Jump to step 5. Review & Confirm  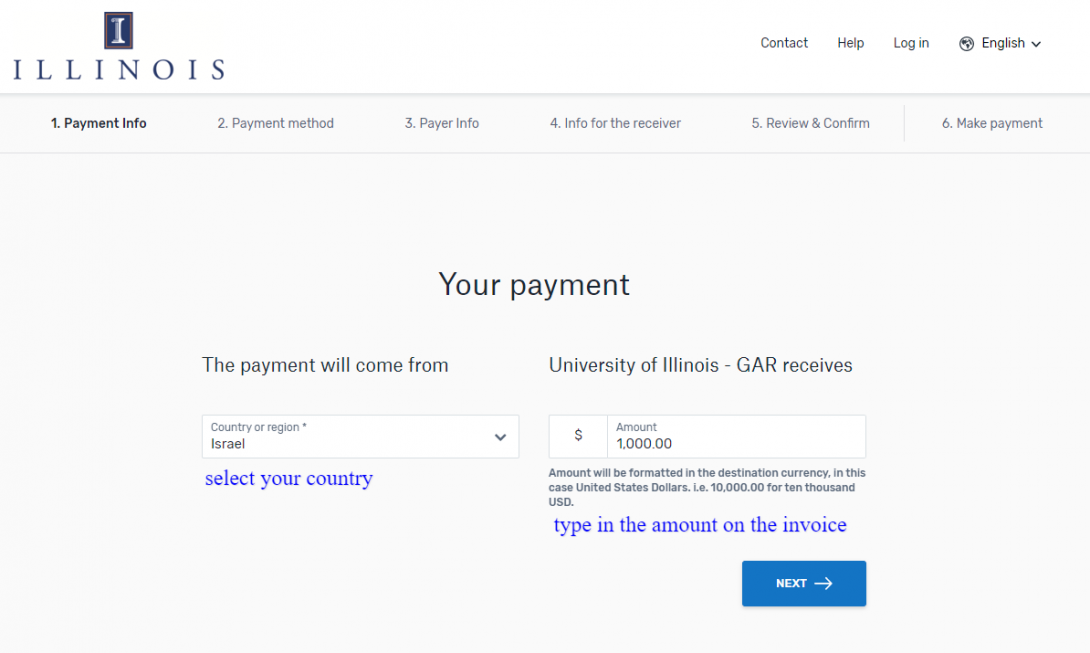click(x=811, y=123)
